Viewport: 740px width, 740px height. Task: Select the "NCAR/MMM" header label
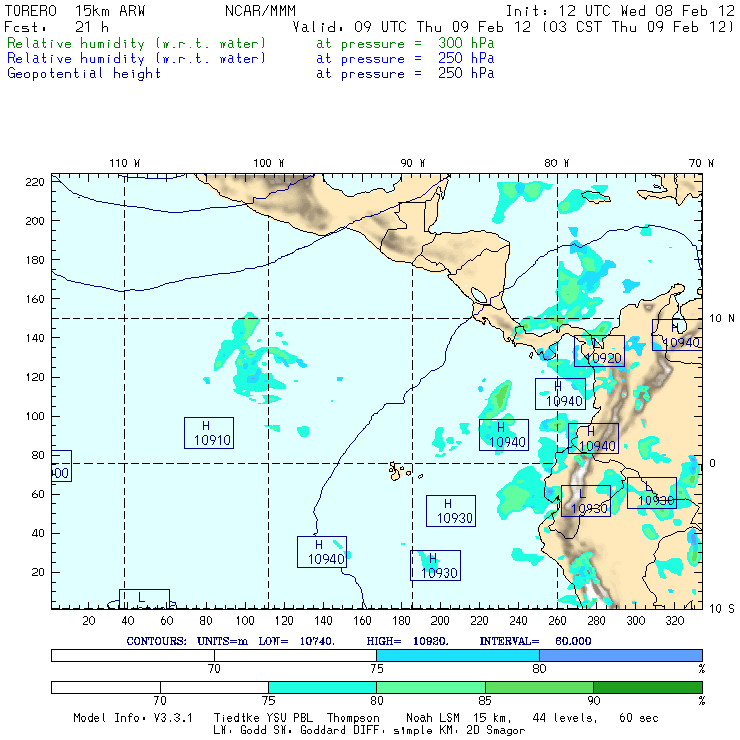click(x=261, y=11)
